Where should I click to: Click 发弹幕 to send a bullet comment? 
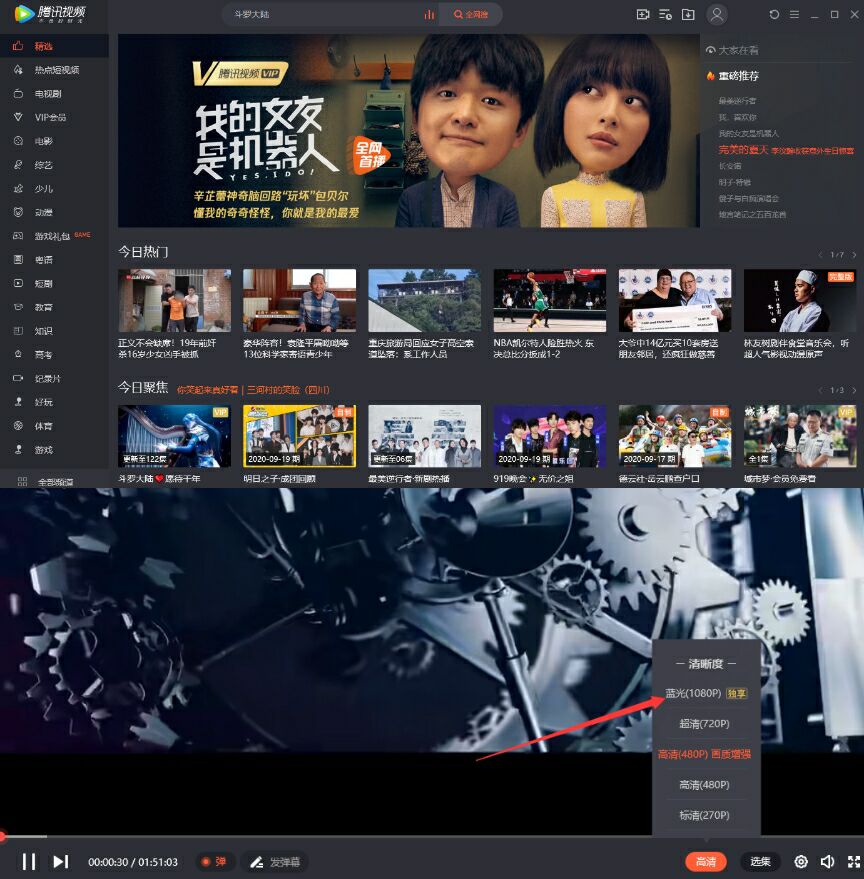(x=275, y=861)
